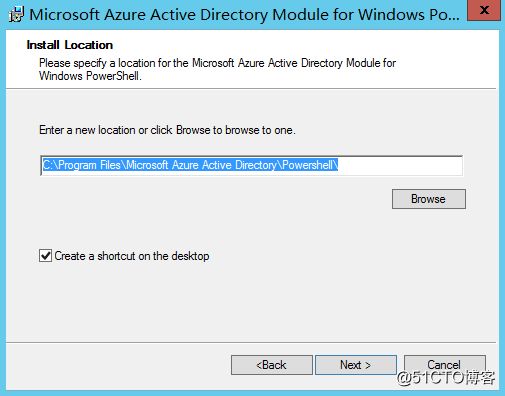Click the Program Files part of the path

89,165
